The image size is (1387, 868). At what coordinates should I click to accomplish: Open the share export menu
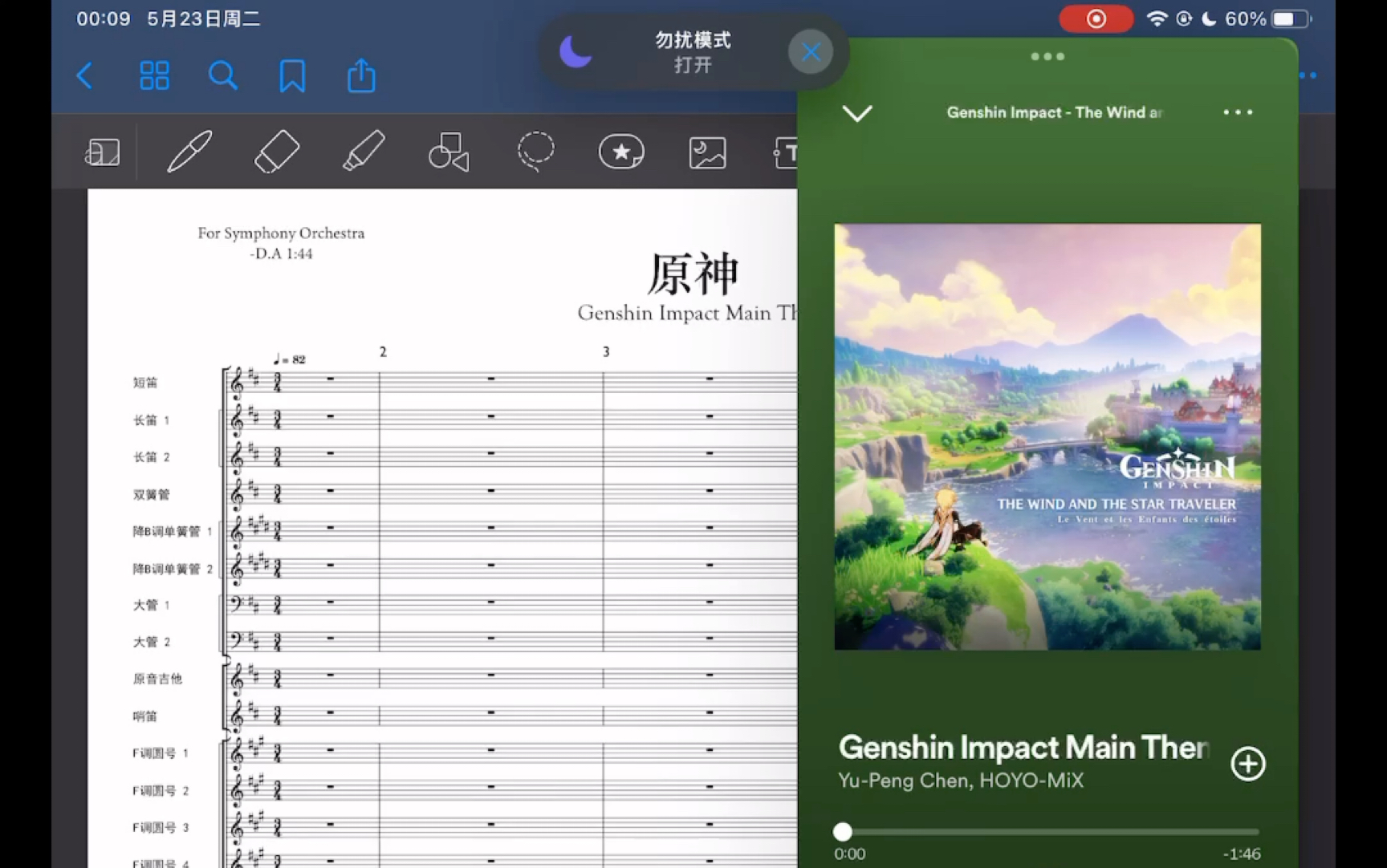[x=361, y=75]
